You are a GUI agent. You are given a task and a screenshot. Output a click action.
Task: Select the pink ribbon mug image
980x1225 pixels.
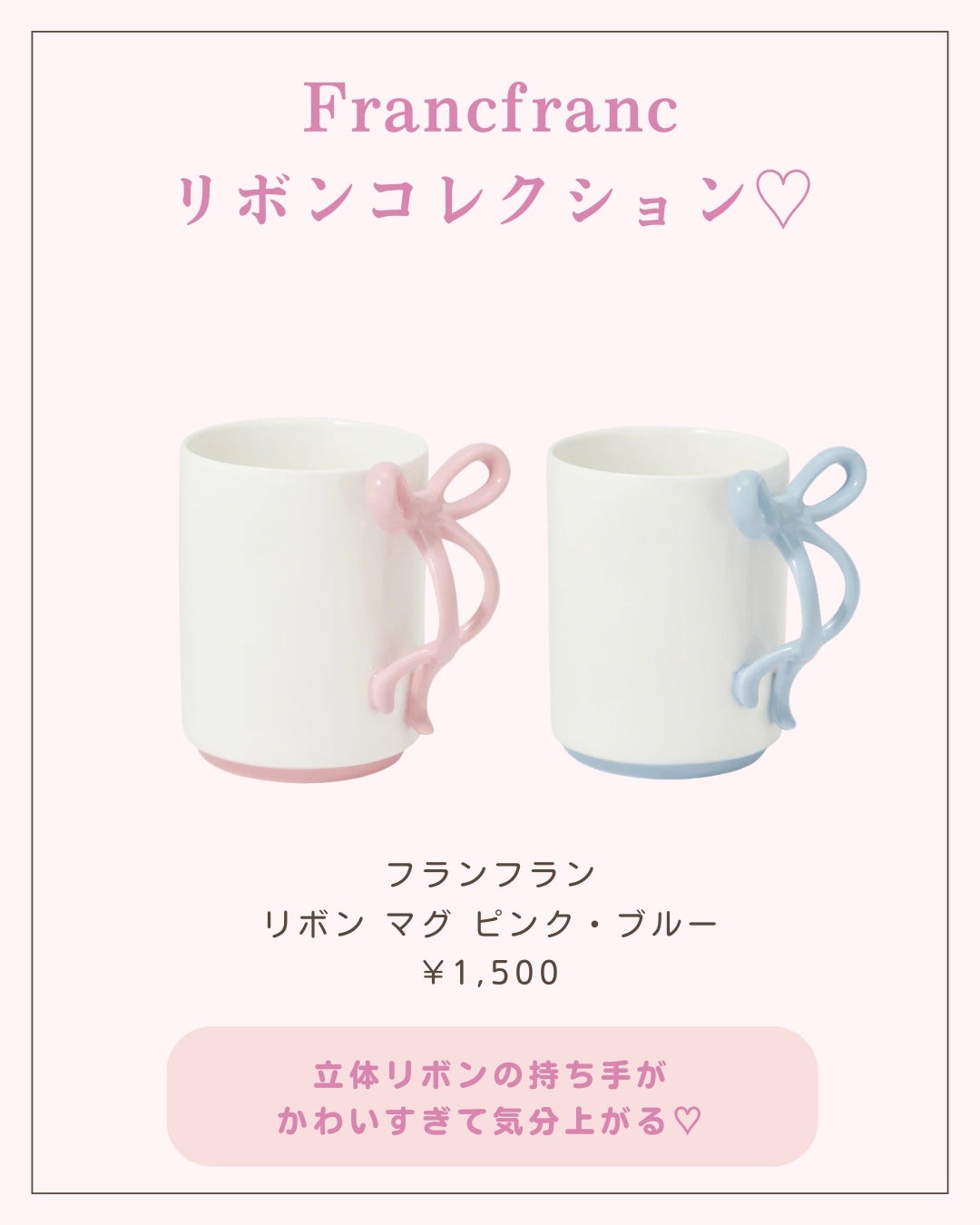344,599
